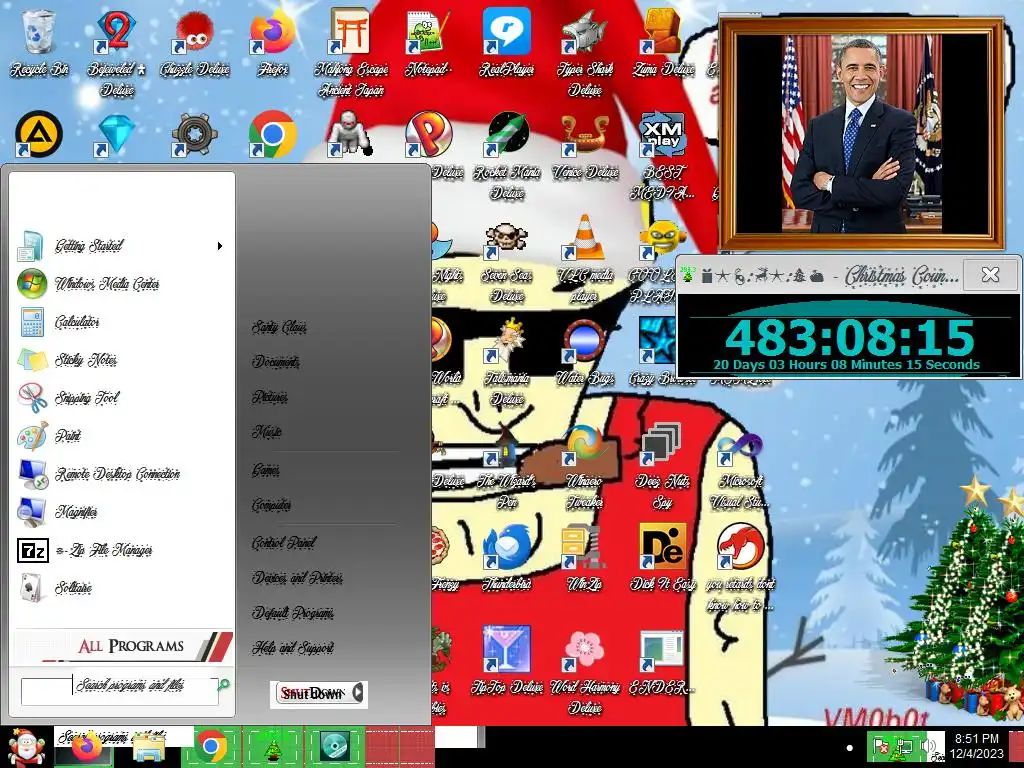Open Chuzzle Deluxe desktop shortcut
The image size is (1024, 768).
(x=195, y=43)
